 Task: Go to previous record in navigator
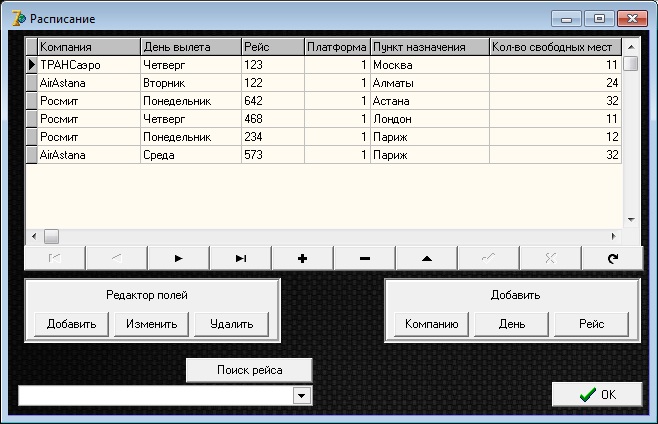[x=117, y=259]
